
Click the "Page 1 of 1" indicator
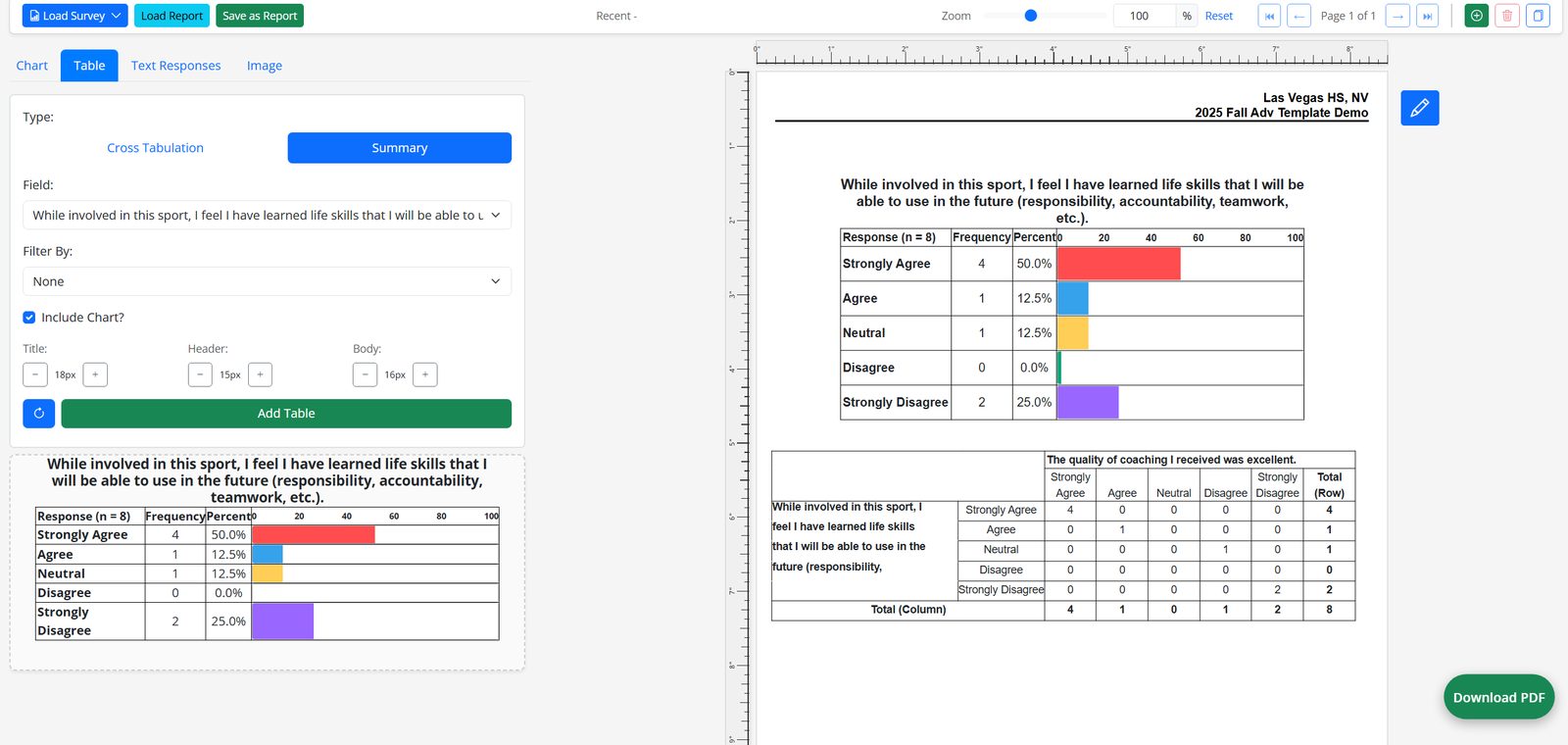pyautogui.click(x=1348, y=16)
